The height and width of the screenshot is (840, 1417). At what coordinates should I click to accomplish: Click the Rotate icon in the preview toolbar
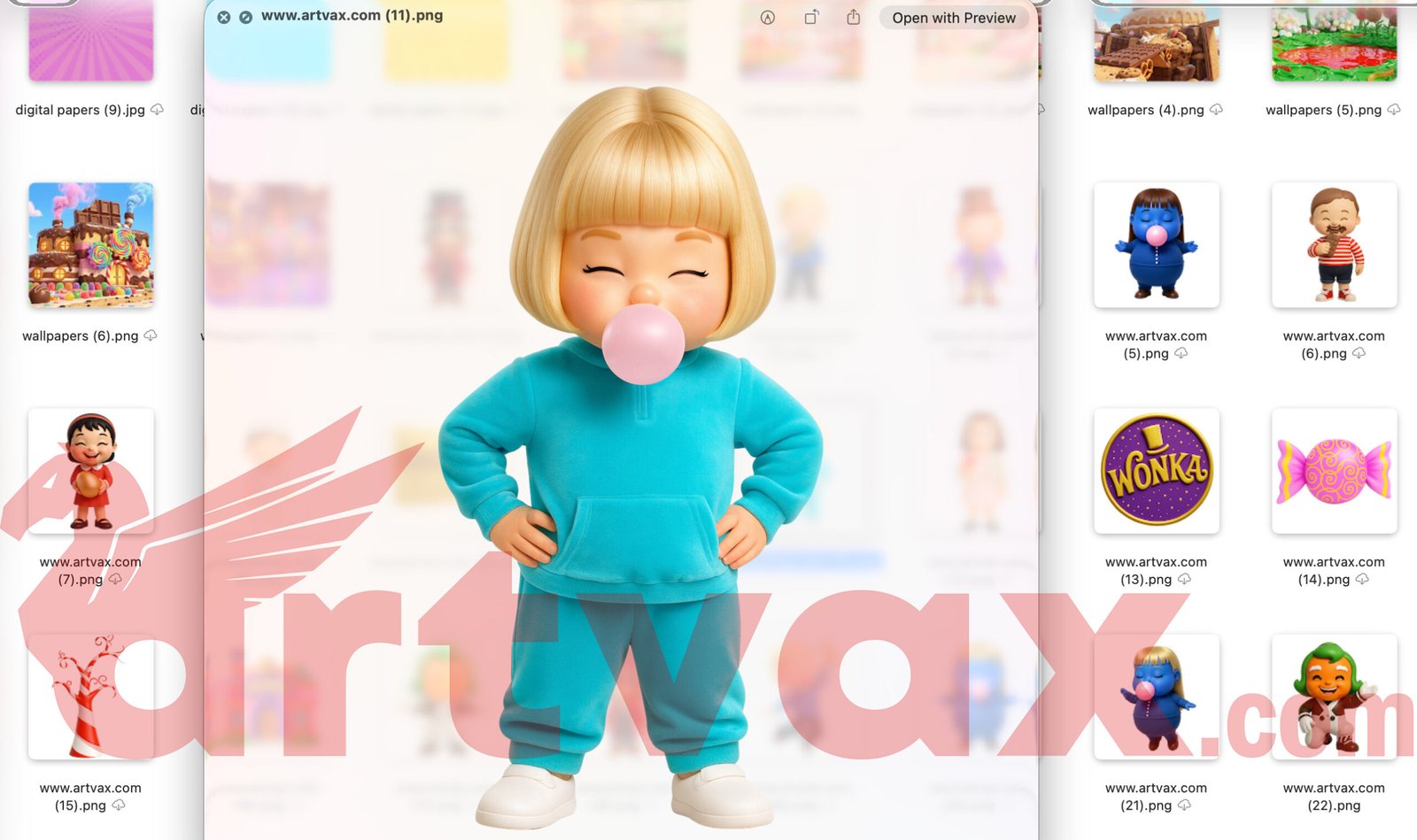pos(811,18)
